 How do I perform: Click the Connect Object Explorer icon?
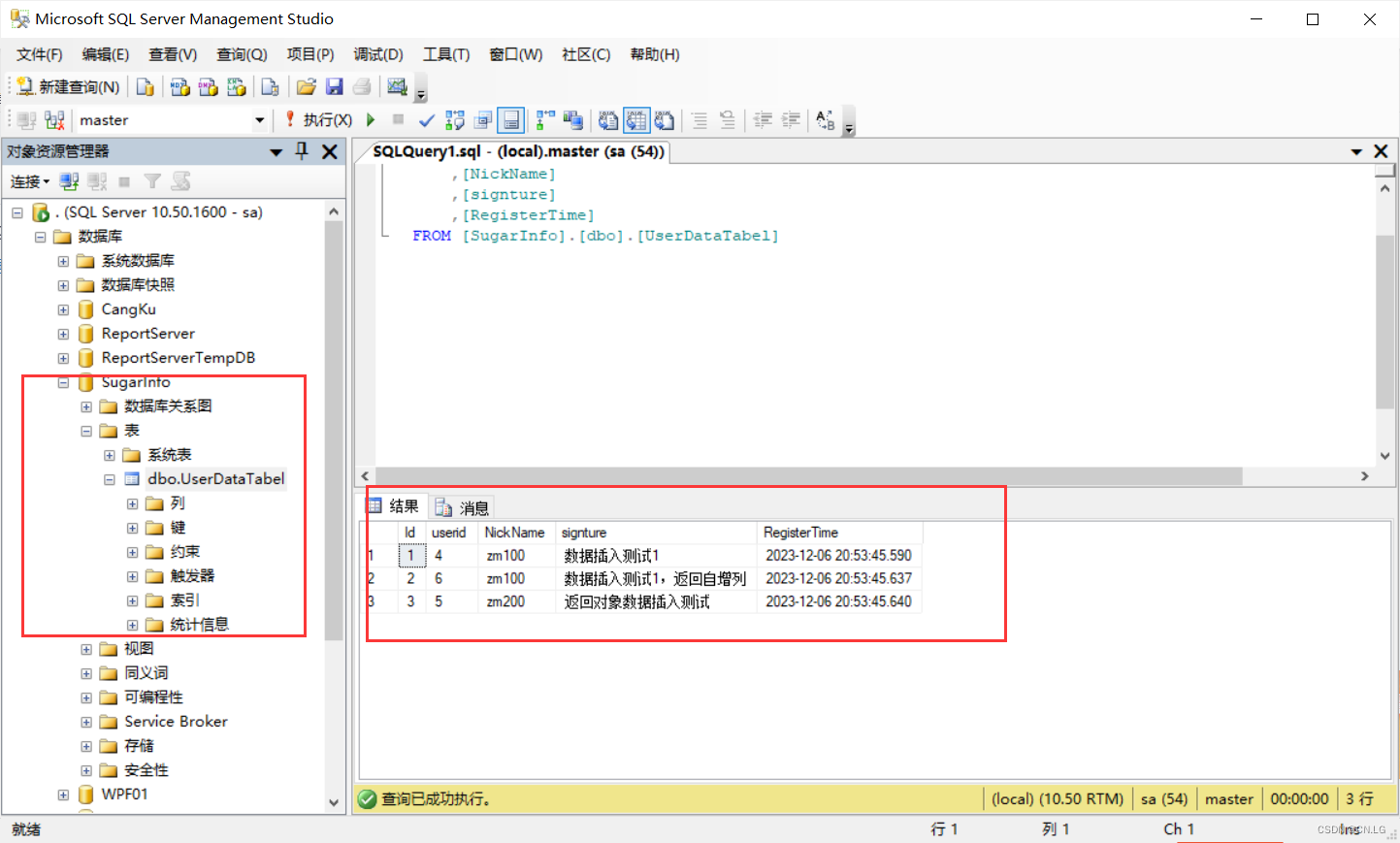pos(69,181)
